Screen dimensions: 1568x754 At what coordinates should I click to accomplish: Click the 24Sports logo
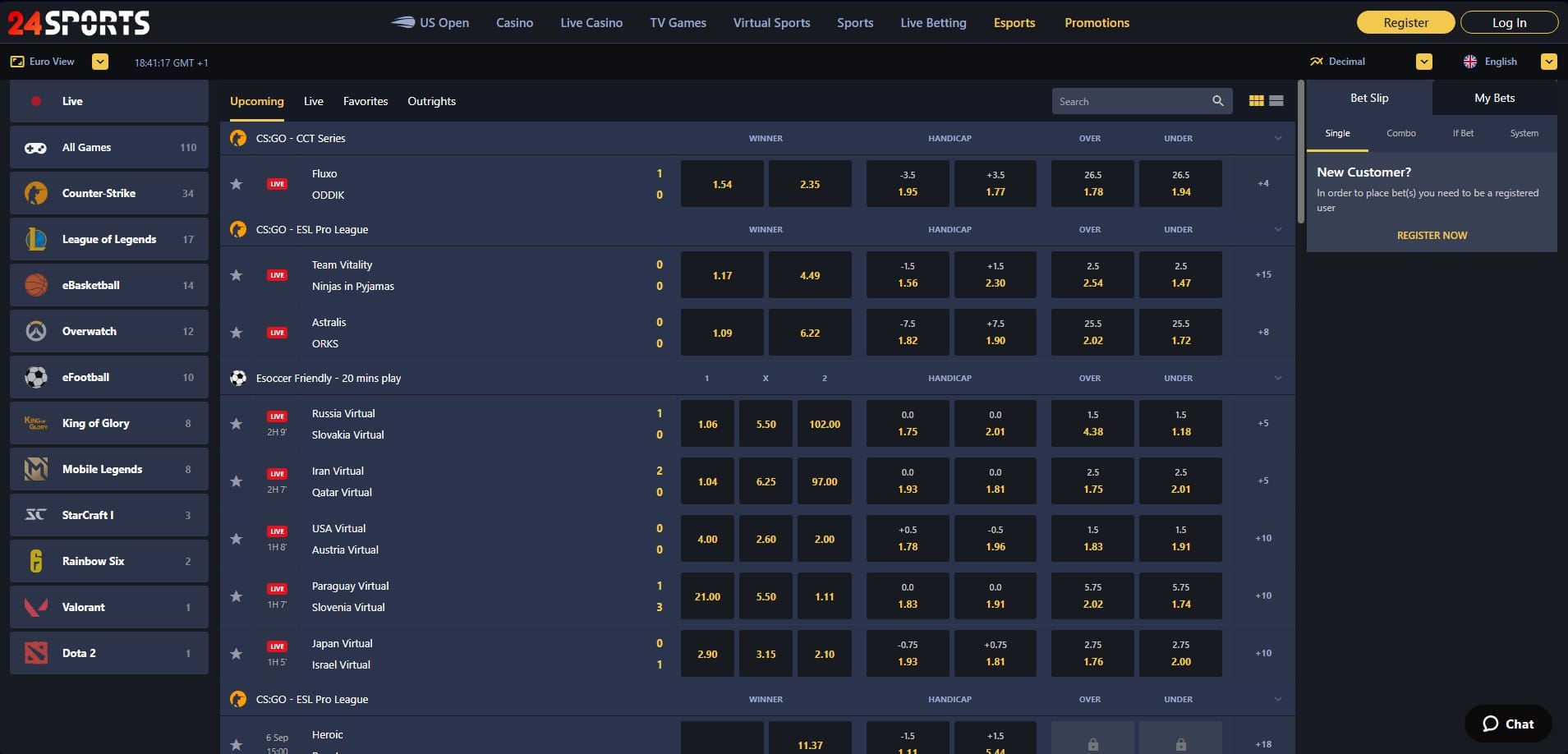pyautogui.click(x=79, y=23)
